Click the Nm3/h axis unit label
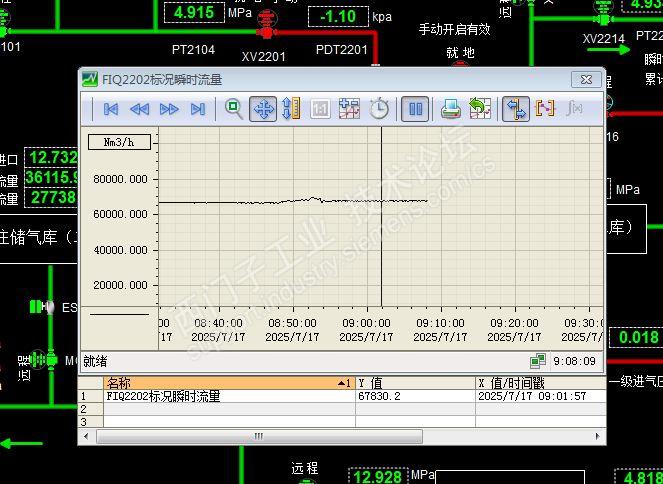 (x=119, y=142)
